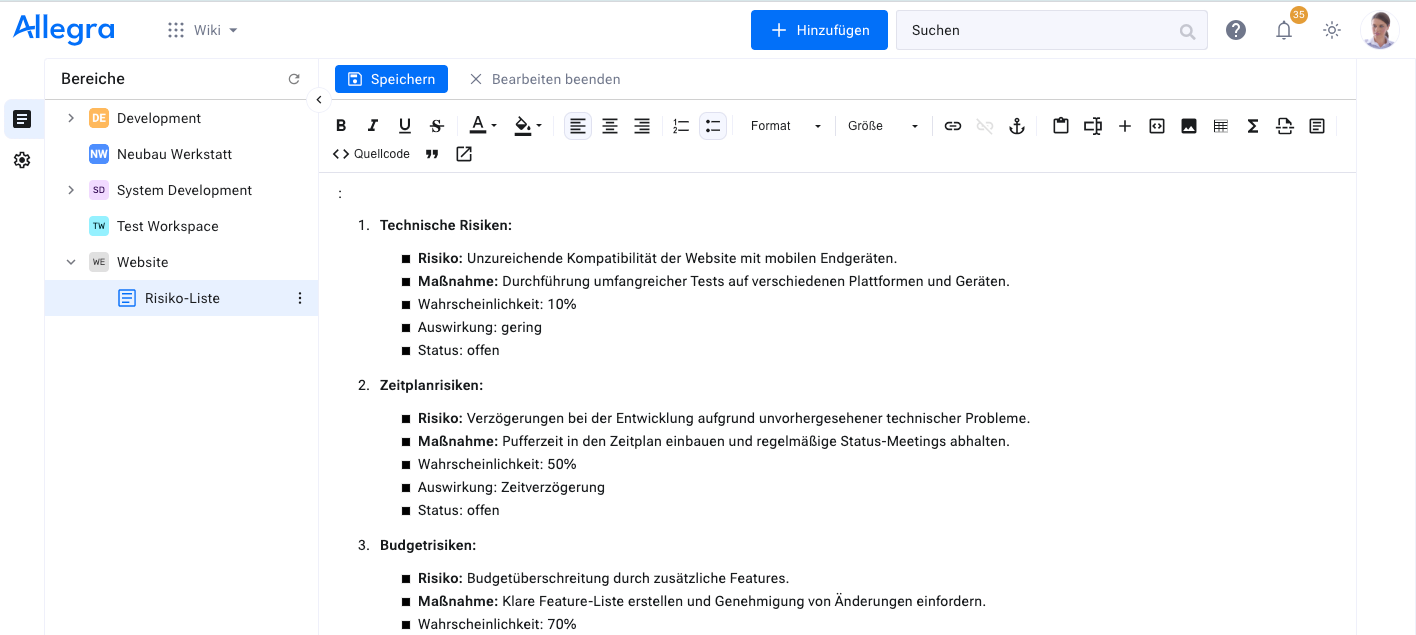Insert a table using the table icon
The image size is (1416, 635).
pos(1221,126)
